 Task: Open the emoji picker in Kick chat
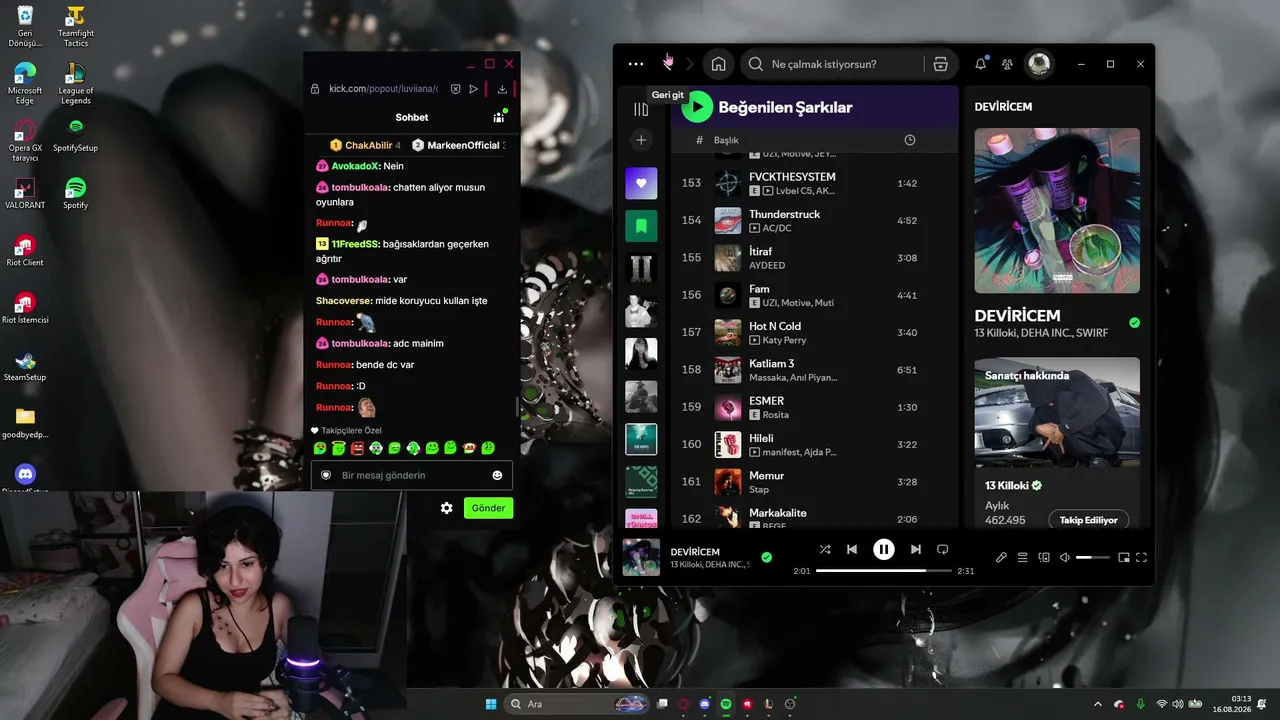coord(497,475)
